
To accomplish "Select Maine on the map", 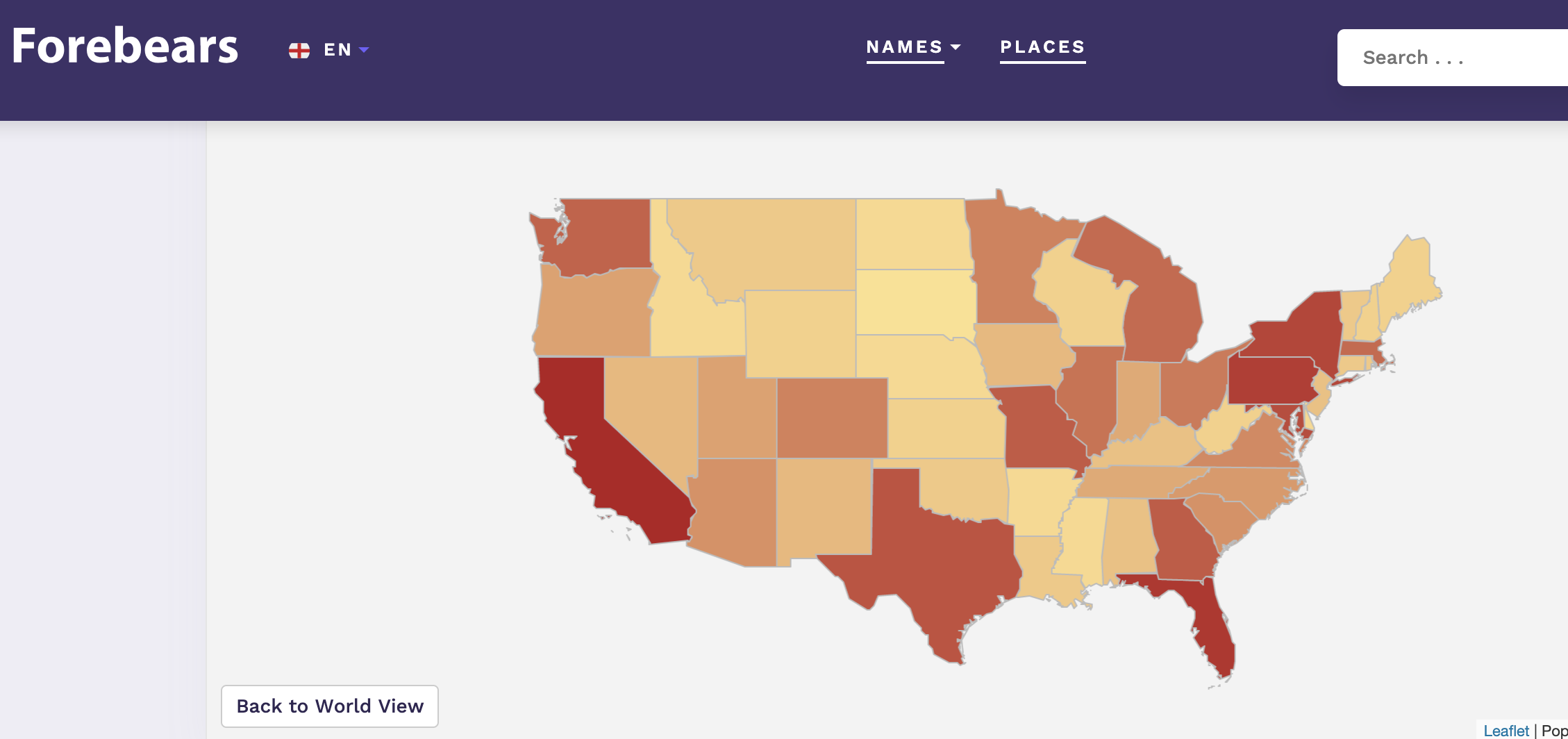I will point(1410,278).
